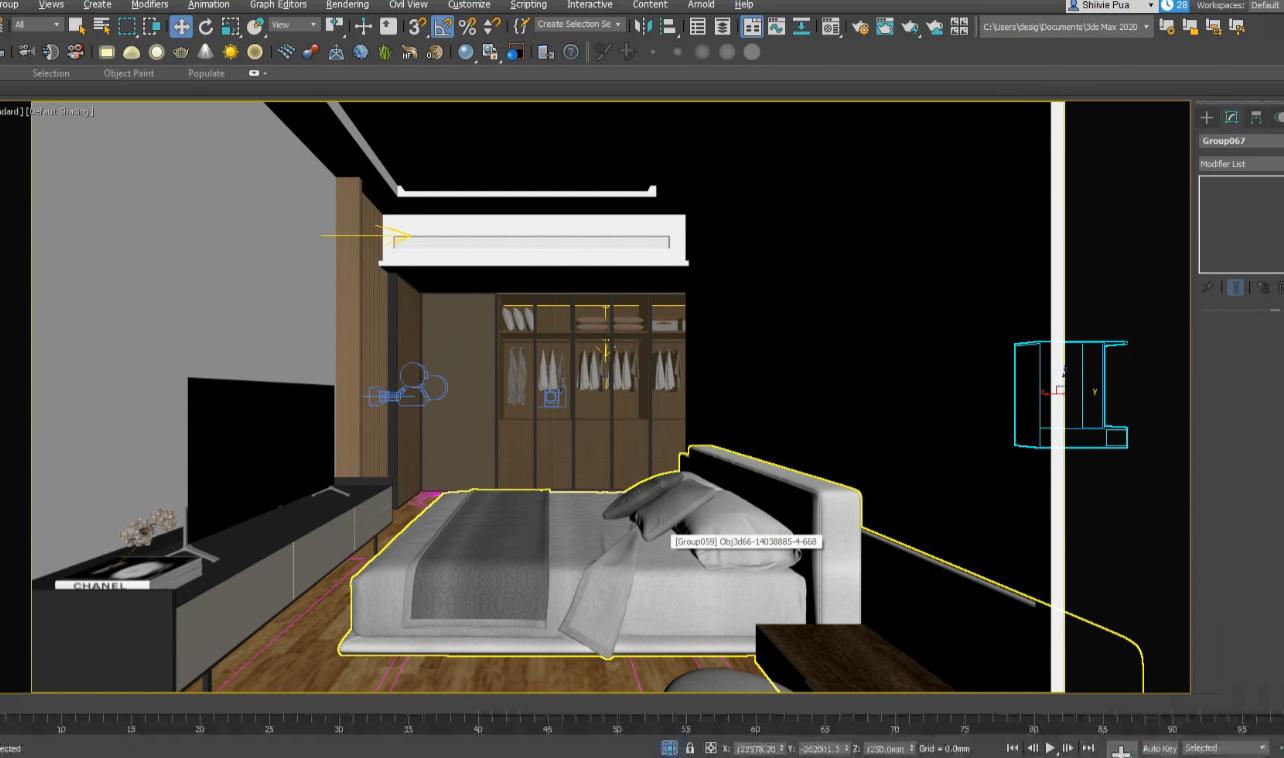The image size is (1284, 758).
Task: Open Curve Editor from toolbar
Action: [776, 27]
